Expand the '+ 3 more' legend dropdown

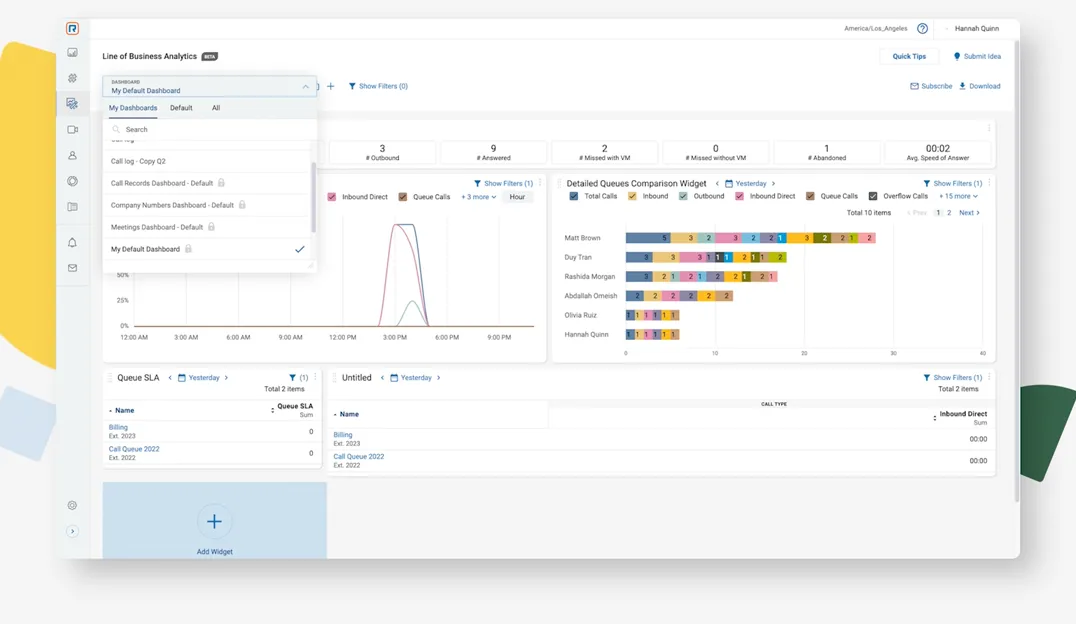[x=478, y=197]
